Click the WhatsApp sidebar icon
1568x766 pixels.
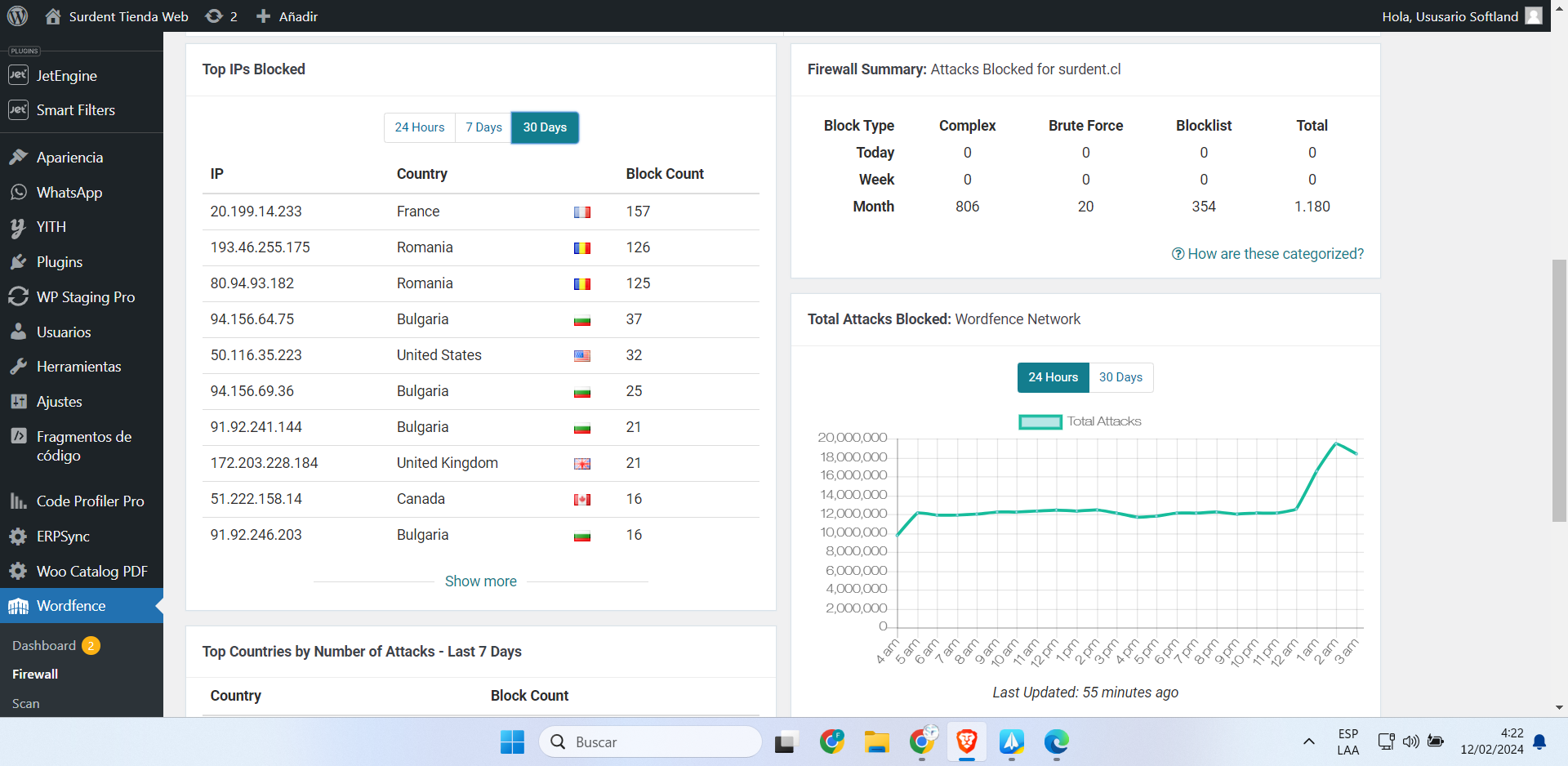(18, 192)
